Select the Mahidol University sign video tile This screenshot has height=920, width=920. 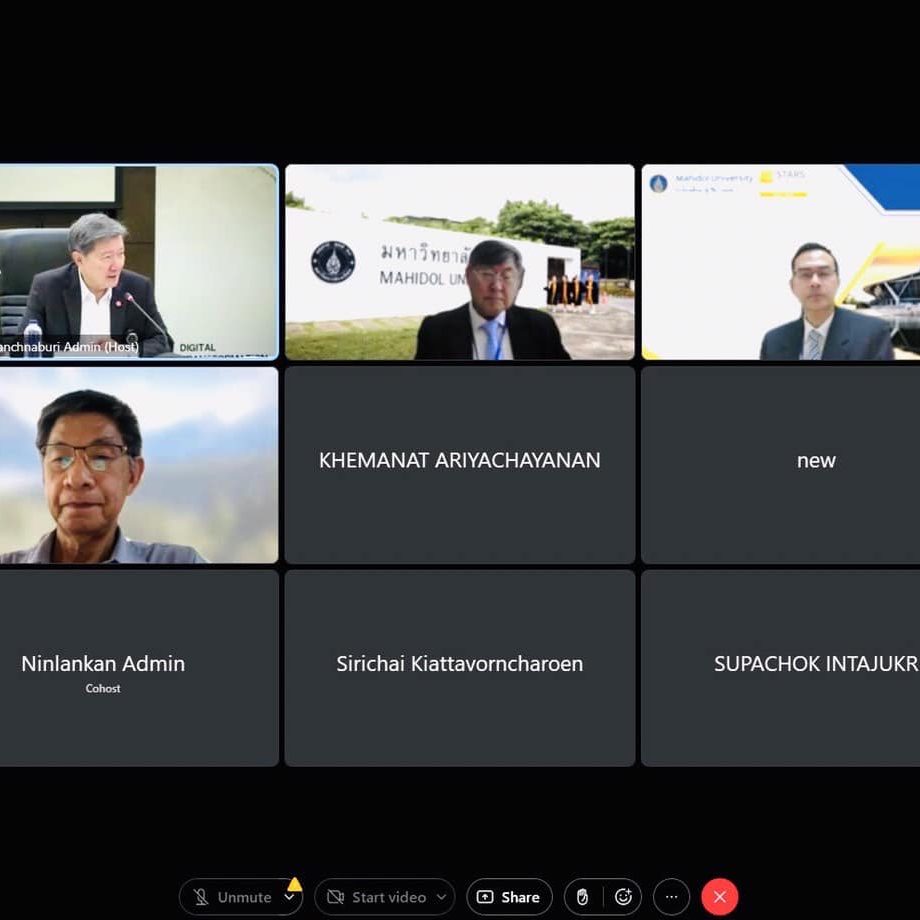coord(460,261)
